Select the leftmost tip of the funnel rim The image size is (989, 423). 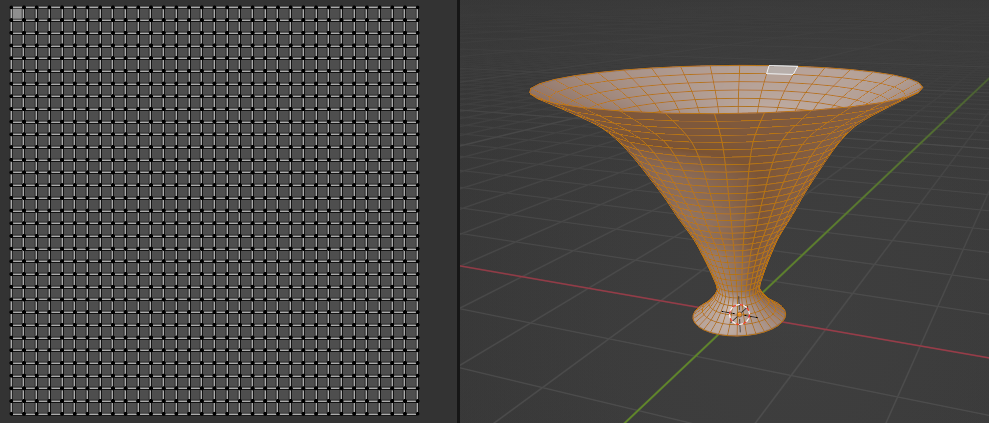pos(532,92)
